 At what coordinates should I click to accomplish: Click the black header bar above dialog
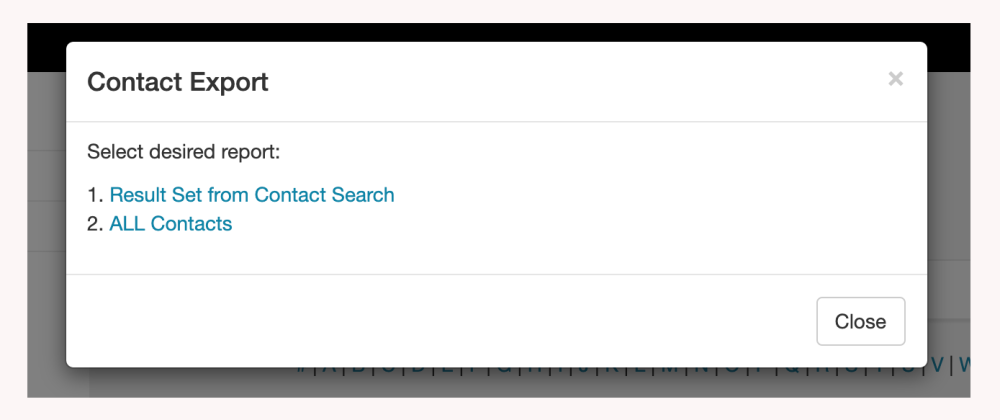500,32
